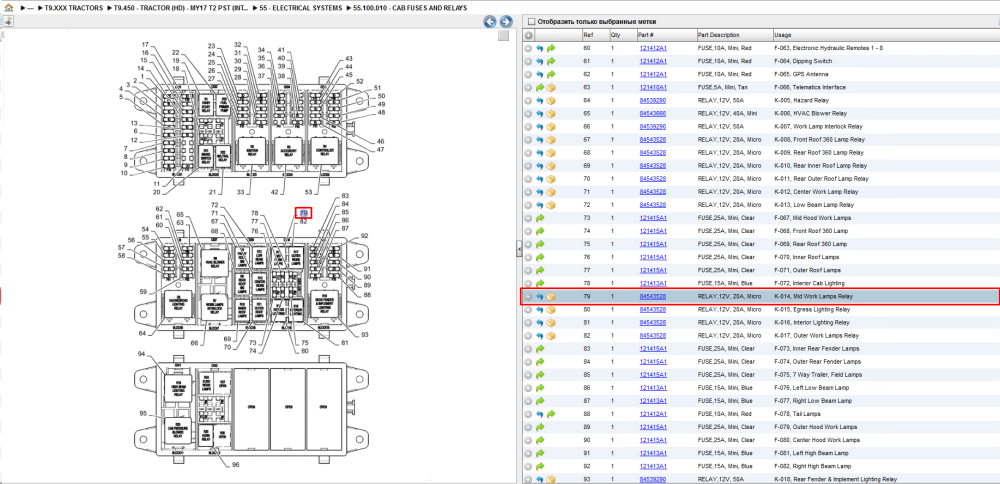The width and height of the screenshot is (1000, 484).
Task: Click the box icon on Ref 93 row
Action: tap(551, 480)
